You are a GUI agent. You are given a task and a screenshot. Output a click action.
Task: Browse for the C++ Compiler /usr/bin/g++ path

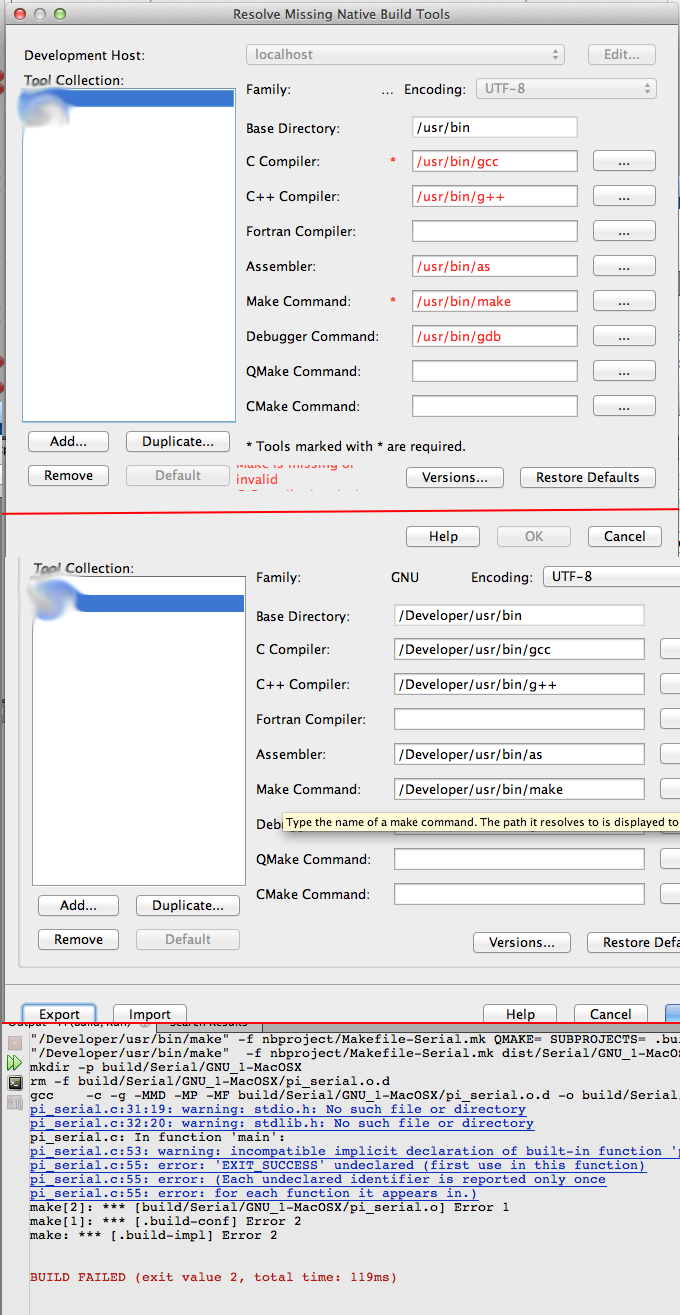coord(624,196)
